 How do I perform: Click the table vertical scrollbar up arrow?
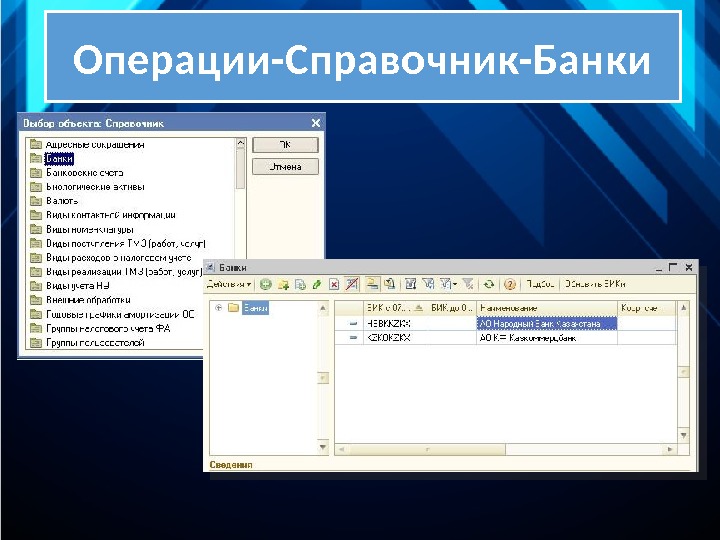click(684, 308)
